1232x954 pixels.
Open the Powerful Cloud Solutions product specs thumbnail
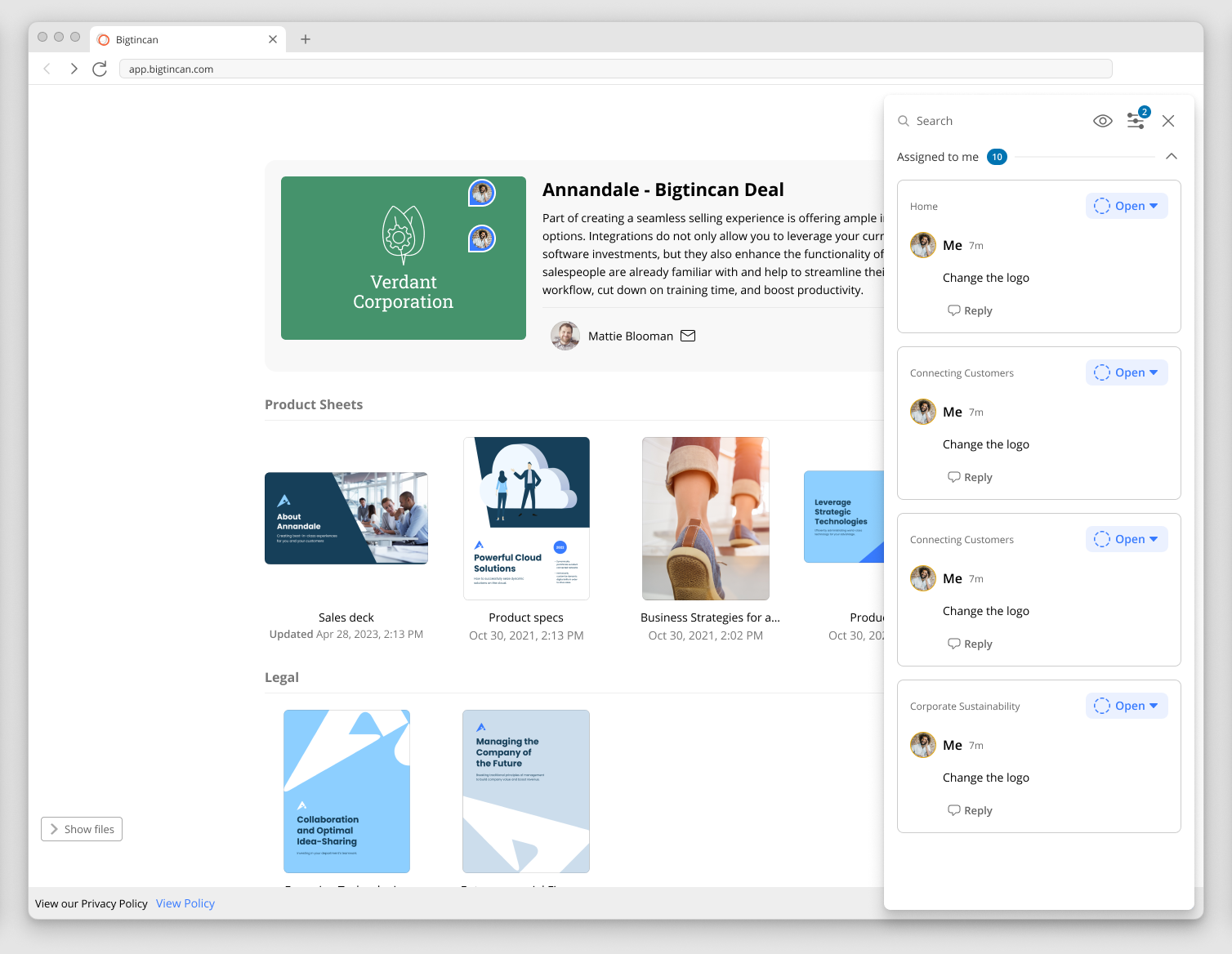click(526, 519)
